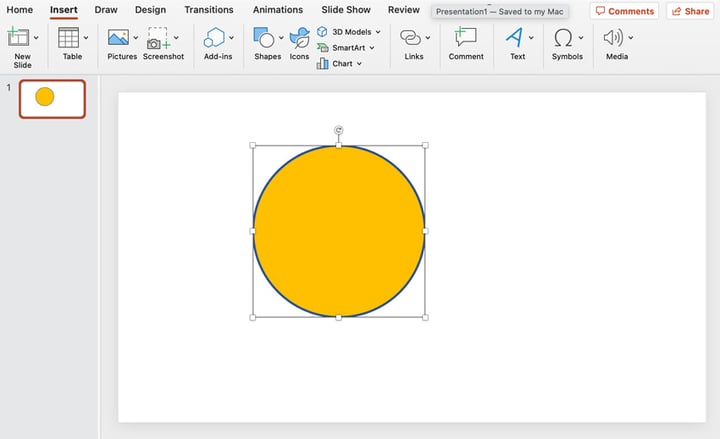Image resolution: width=720 pixels, height=439 pixels.
Task: Open the Chart dropdown arrow
Action: (x=359, y=64)
